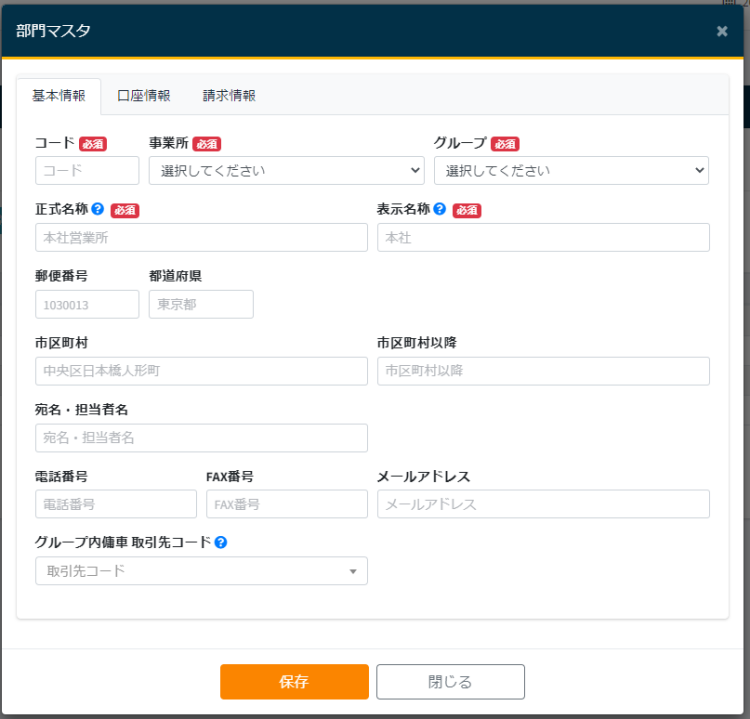Close the 部門マスタ dialog with X

[x=722, y=31]
